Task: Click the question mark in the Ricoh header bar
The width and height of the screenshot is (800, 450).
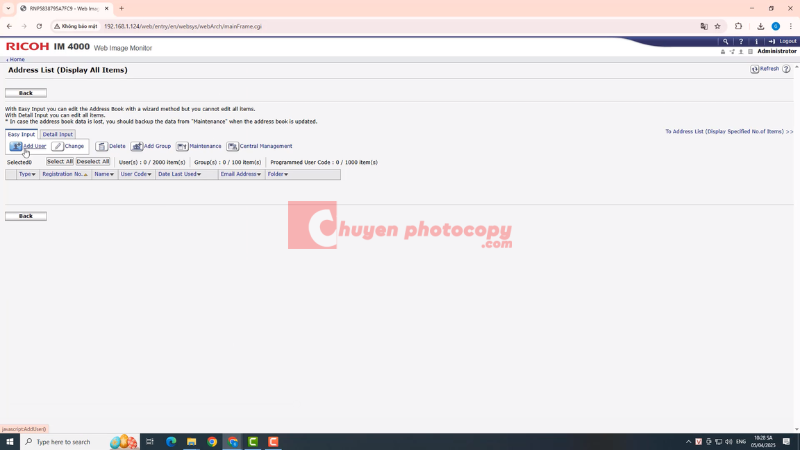Action: pos(741,41)
